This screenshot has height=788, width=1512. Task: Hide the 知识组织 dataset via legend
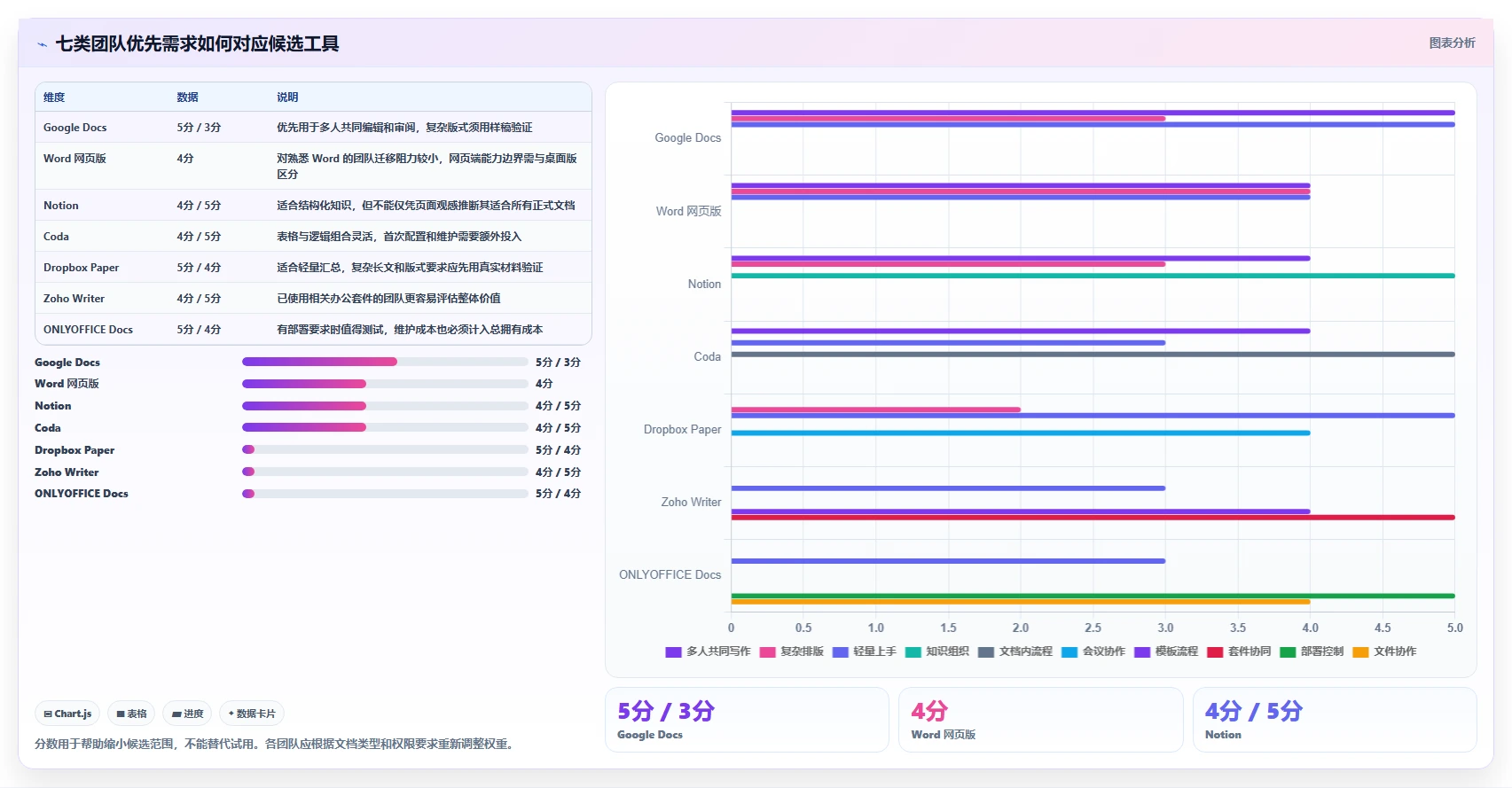point(936,651)
